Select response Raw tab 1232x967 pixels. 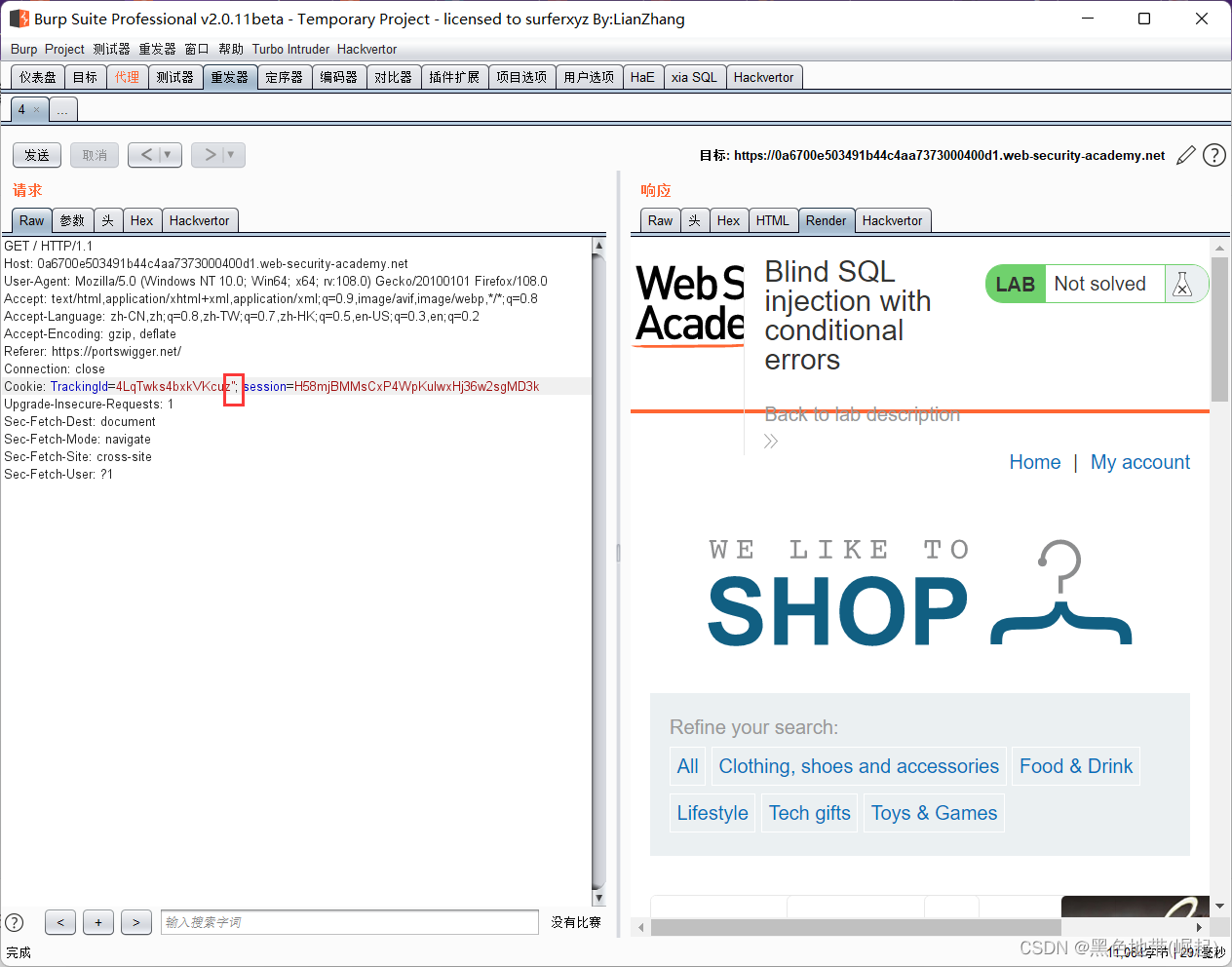(661, 220)
